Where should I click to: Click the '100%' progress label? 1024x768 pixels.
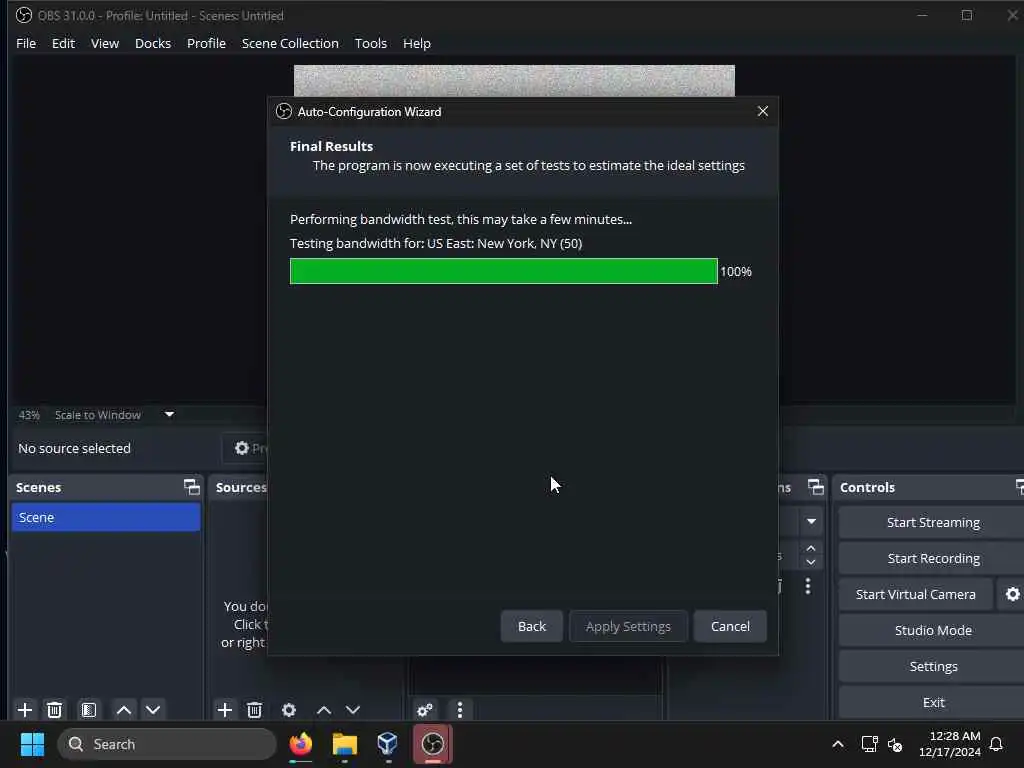[x=736, y=272]
